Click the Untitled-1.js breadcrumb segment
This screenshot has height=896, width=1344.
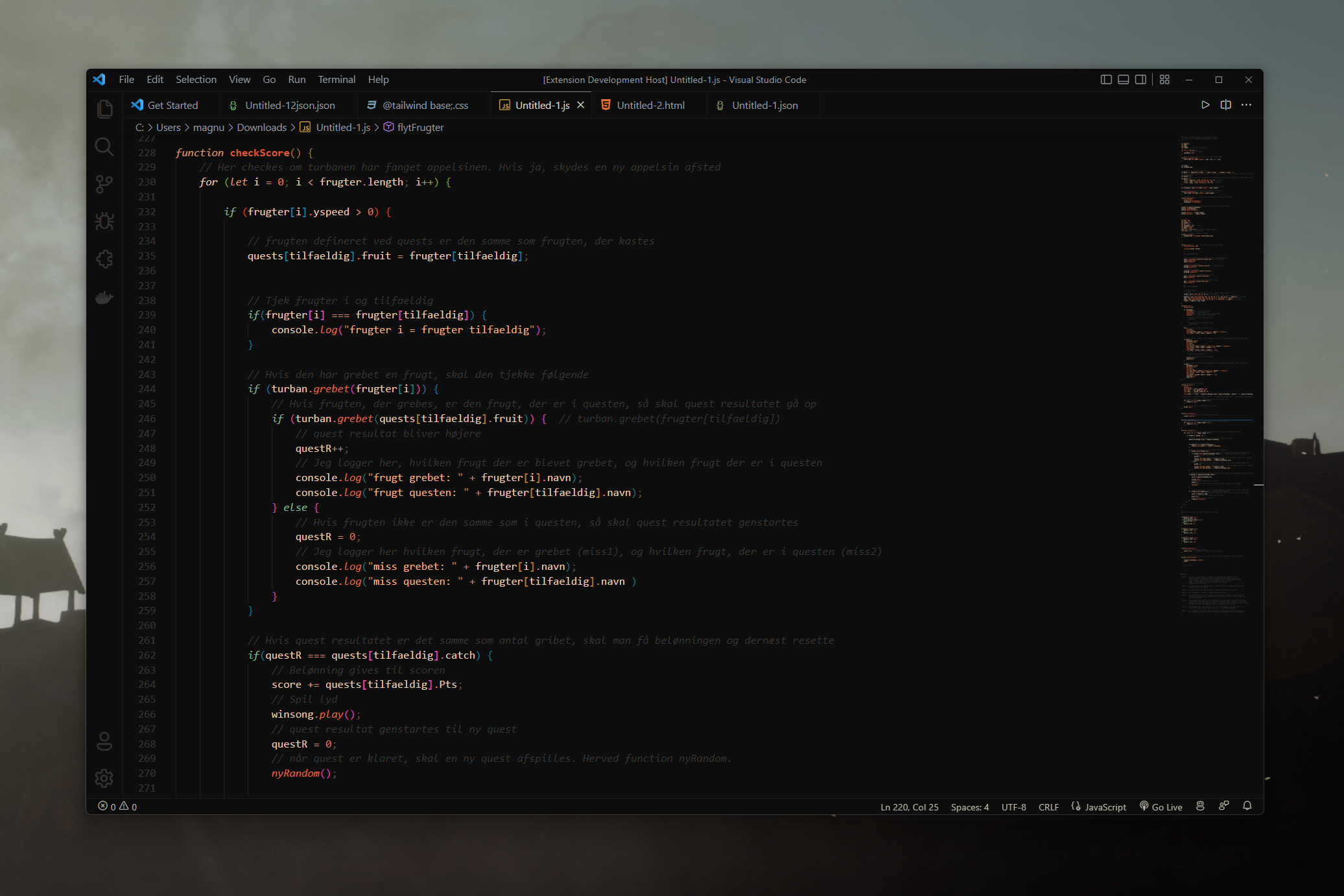336,128
